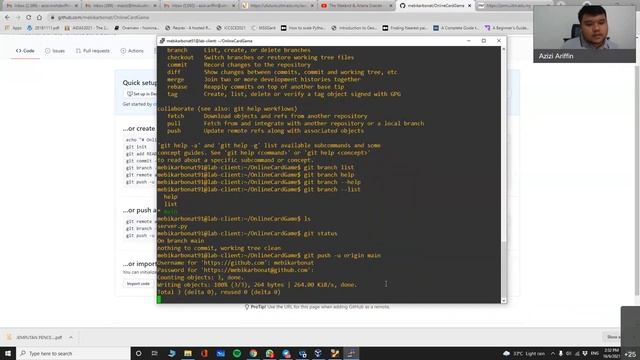Open Task View on the taskbar

155,353
